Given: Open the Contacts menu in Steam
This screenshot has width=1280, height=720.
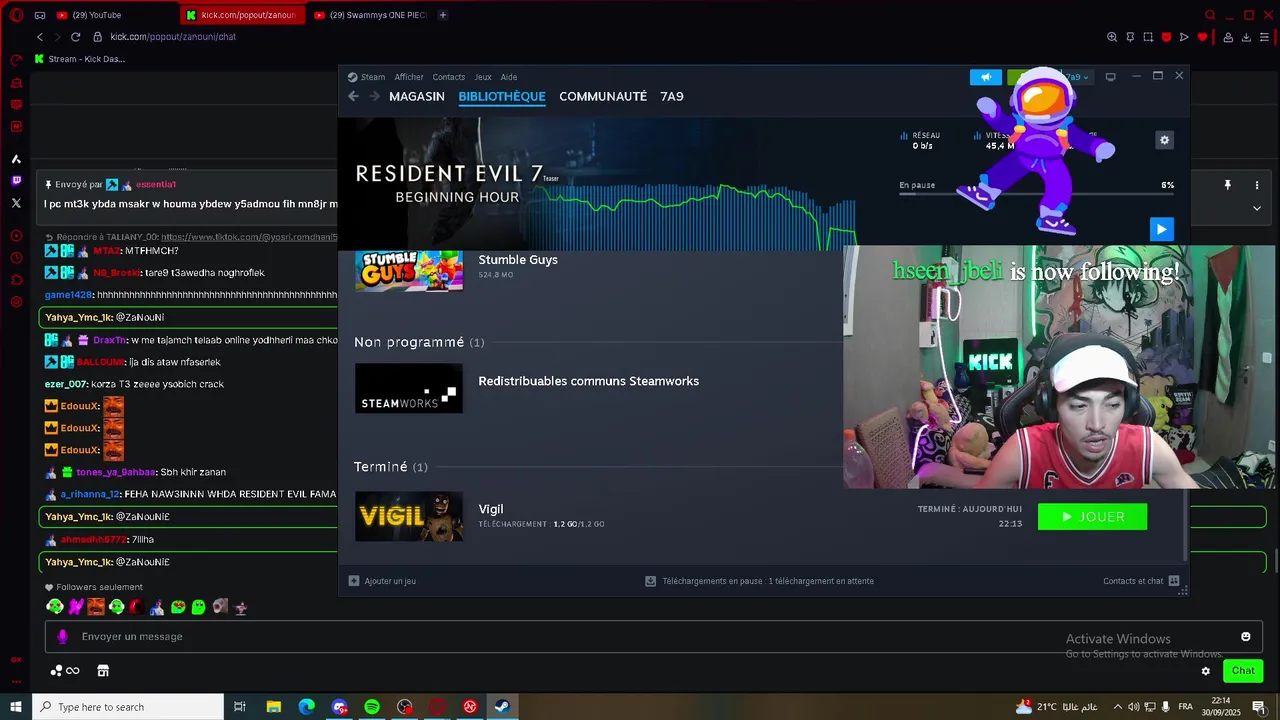Looking at the screenshot, I should click(x=448, y=77).
